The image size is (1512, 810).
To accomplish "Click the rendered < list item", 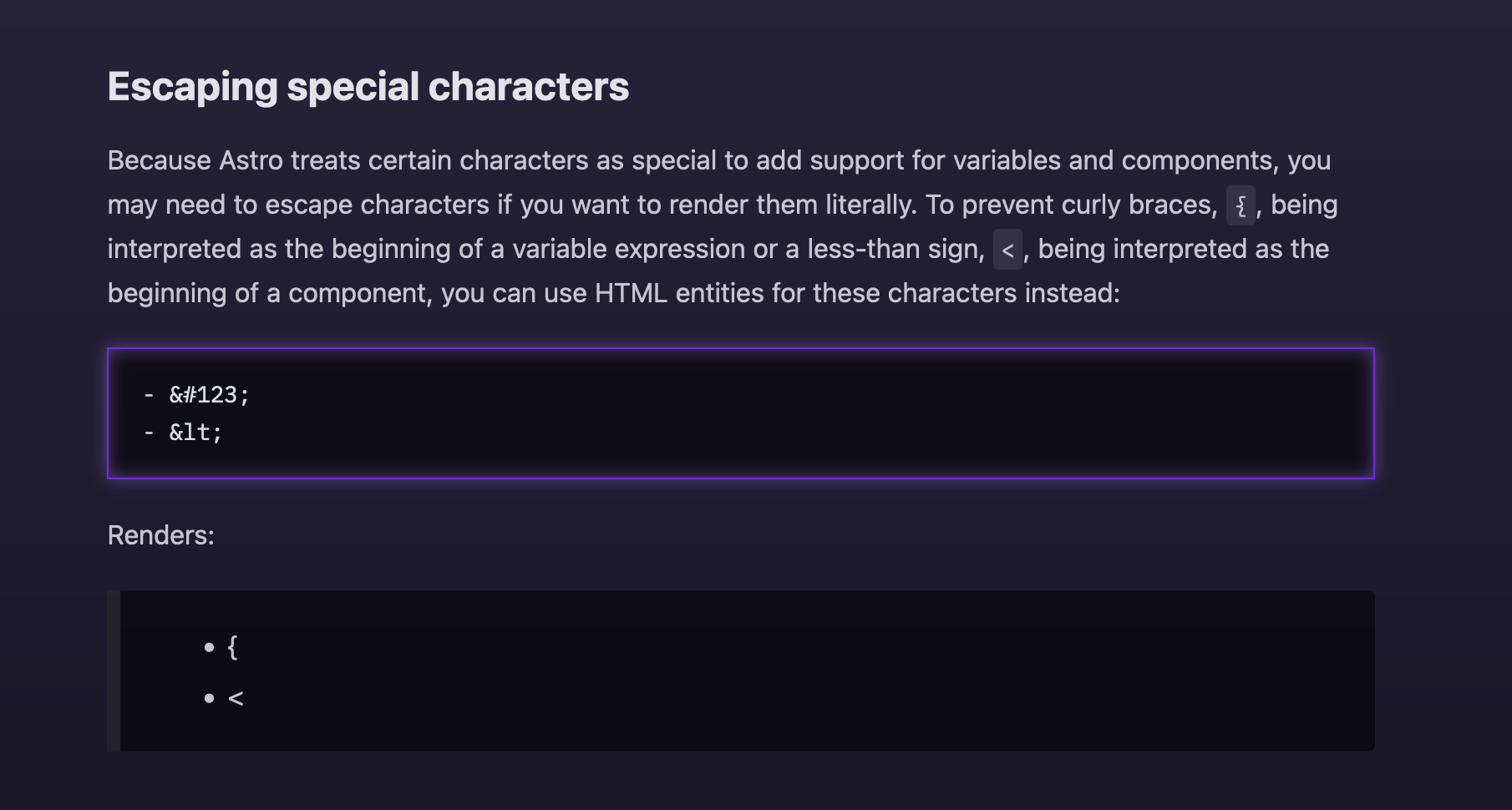I will [236, 698].
